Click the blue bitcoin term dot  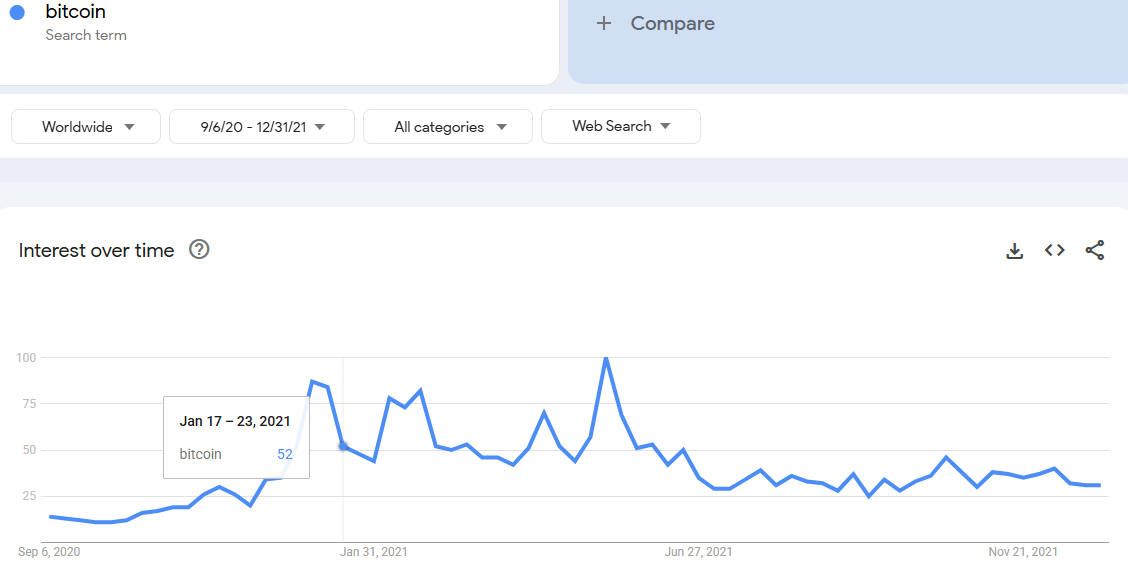[17, 13]
